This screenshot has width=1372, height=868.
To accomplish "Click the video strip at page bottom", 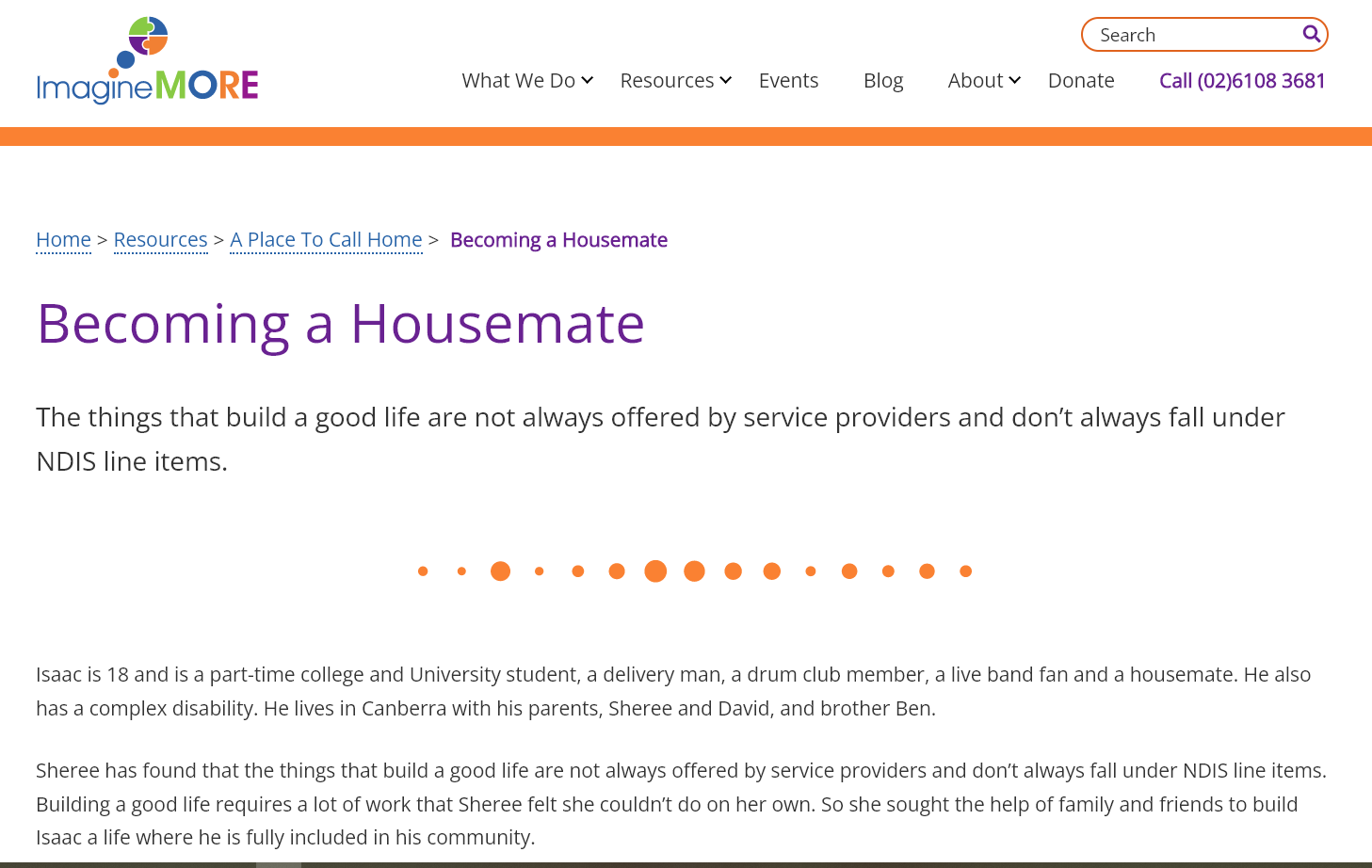I will (x=686, y=864).
